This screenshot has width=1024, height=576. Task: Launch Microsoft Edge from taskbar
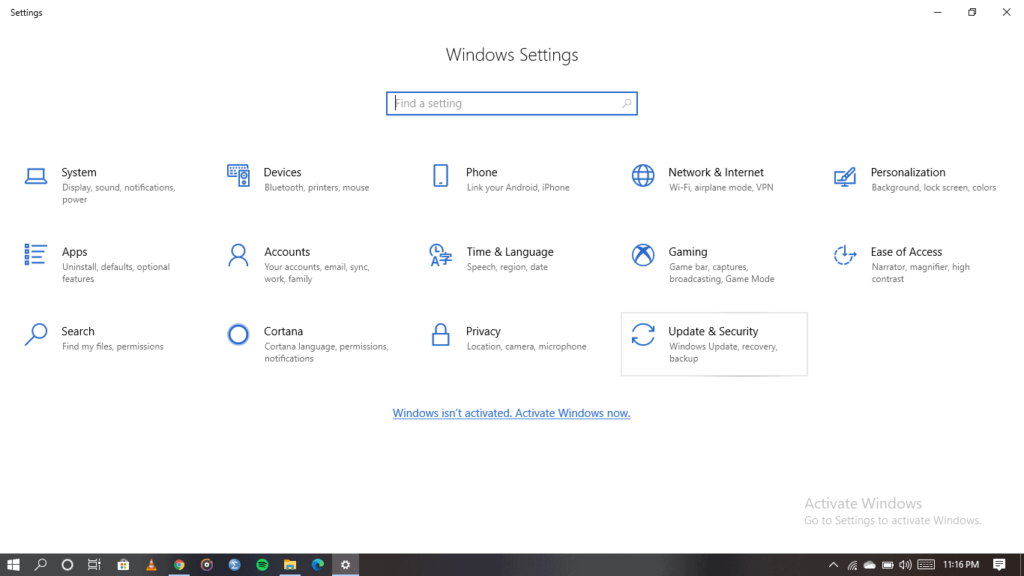click(318, 565)
